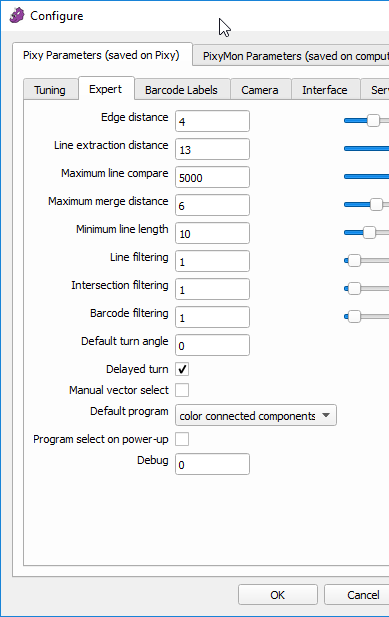
Task: Click the Line filtering slider handle
Action: [354, 260]
